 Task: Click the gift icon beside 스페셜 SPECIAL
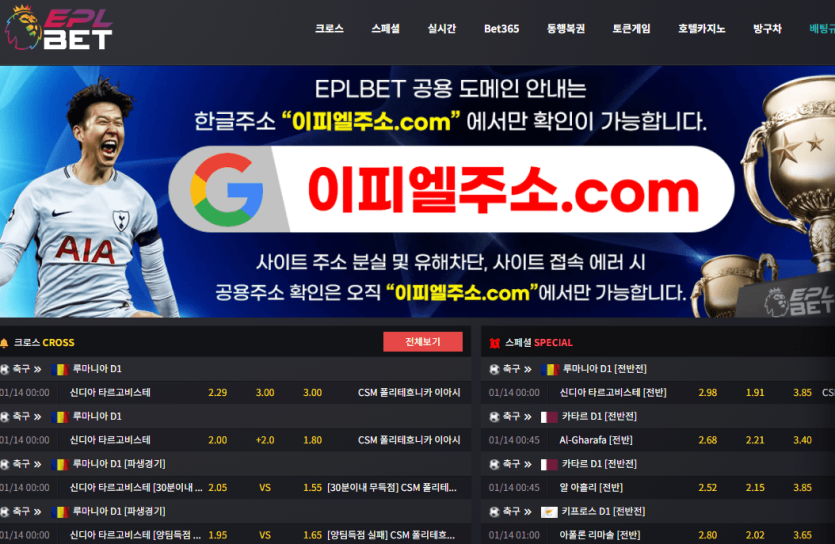click(x=495, y=343)
